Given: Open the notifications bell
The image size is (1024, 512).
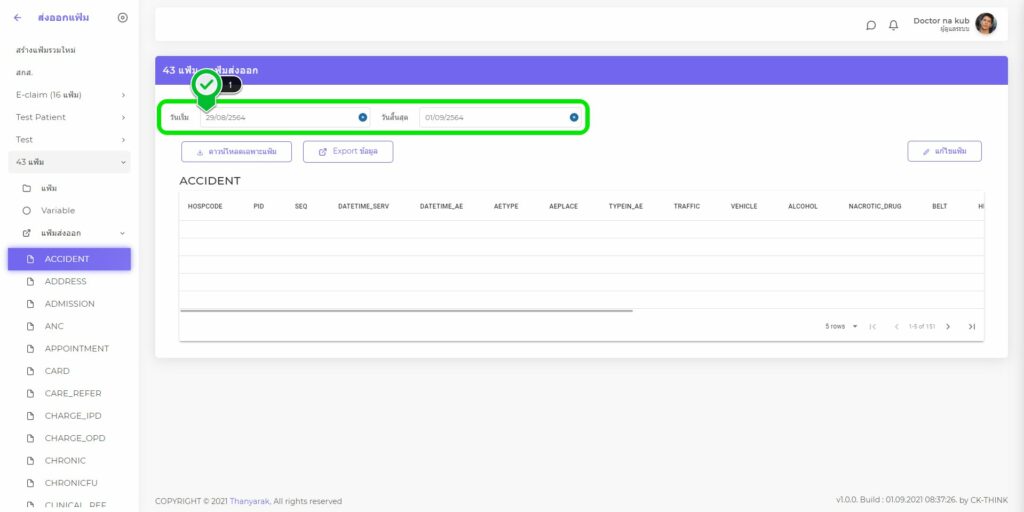Looking at the screenshot, I should click(x=893, y=25).
